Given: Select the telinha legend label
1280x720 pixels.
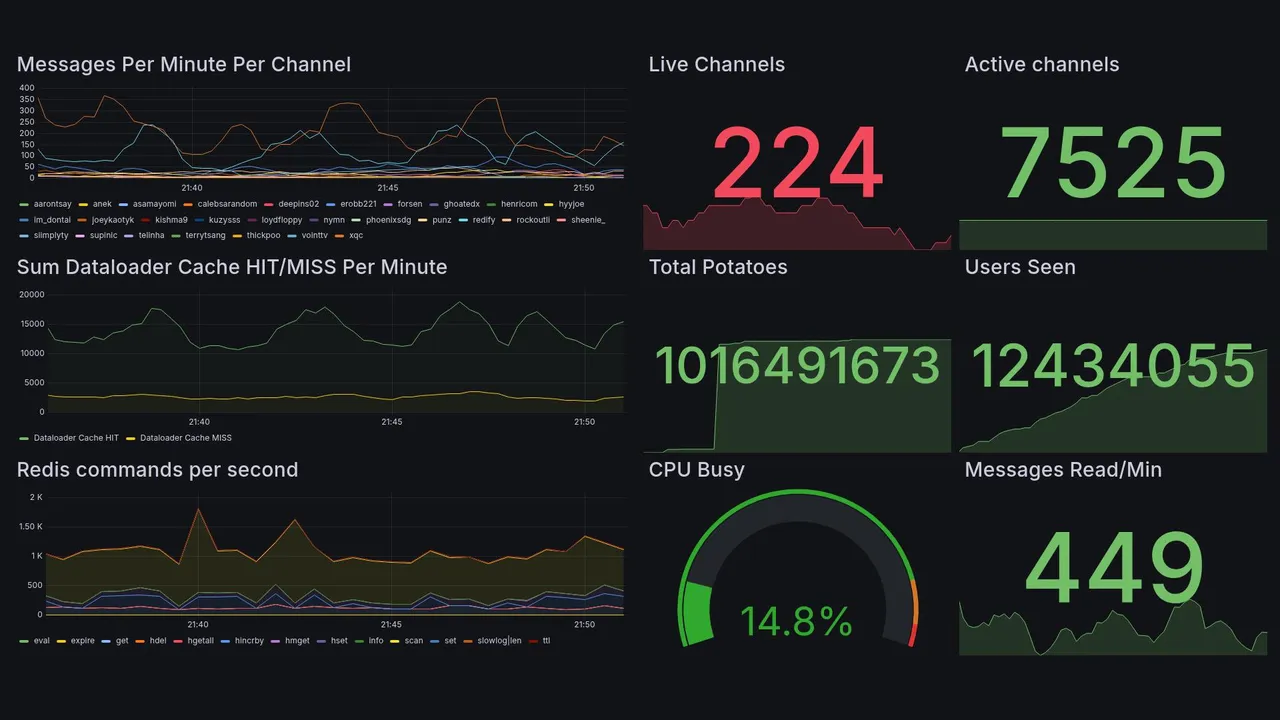Looking at the screenshot, I should click(151, 236).
